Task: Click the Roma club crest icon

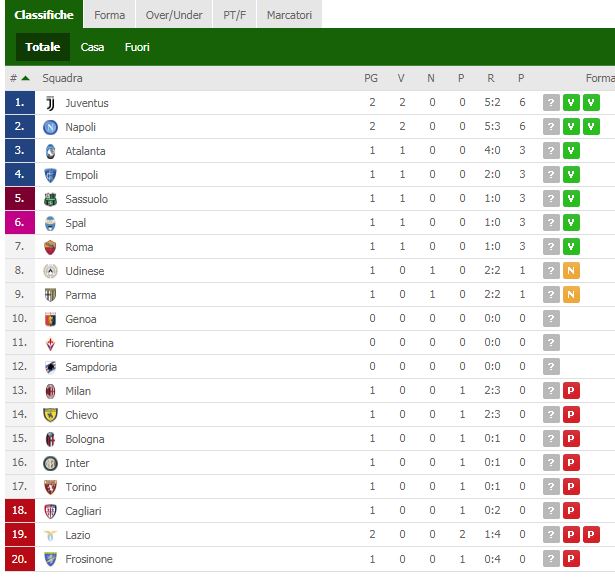Action: coord(50,247)
